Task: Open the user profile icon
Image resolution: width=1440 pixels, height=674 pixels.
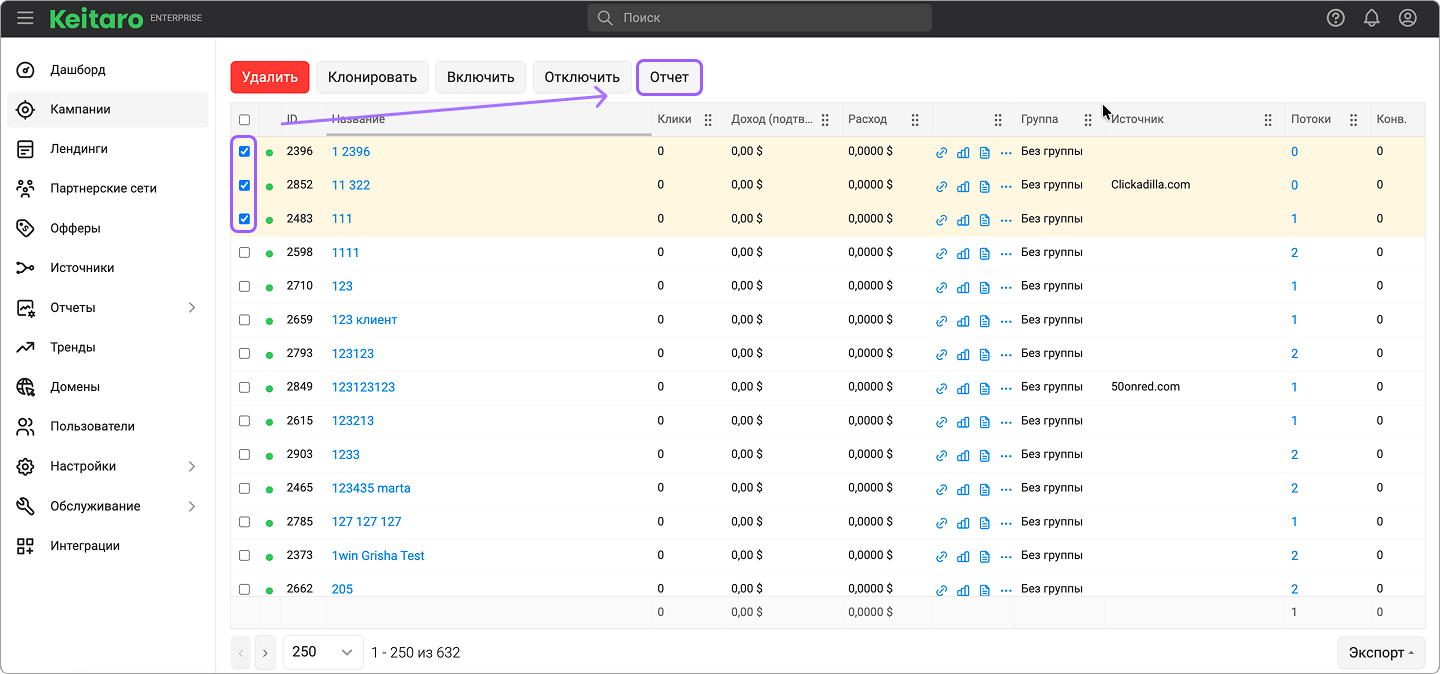Action: 1407,18
